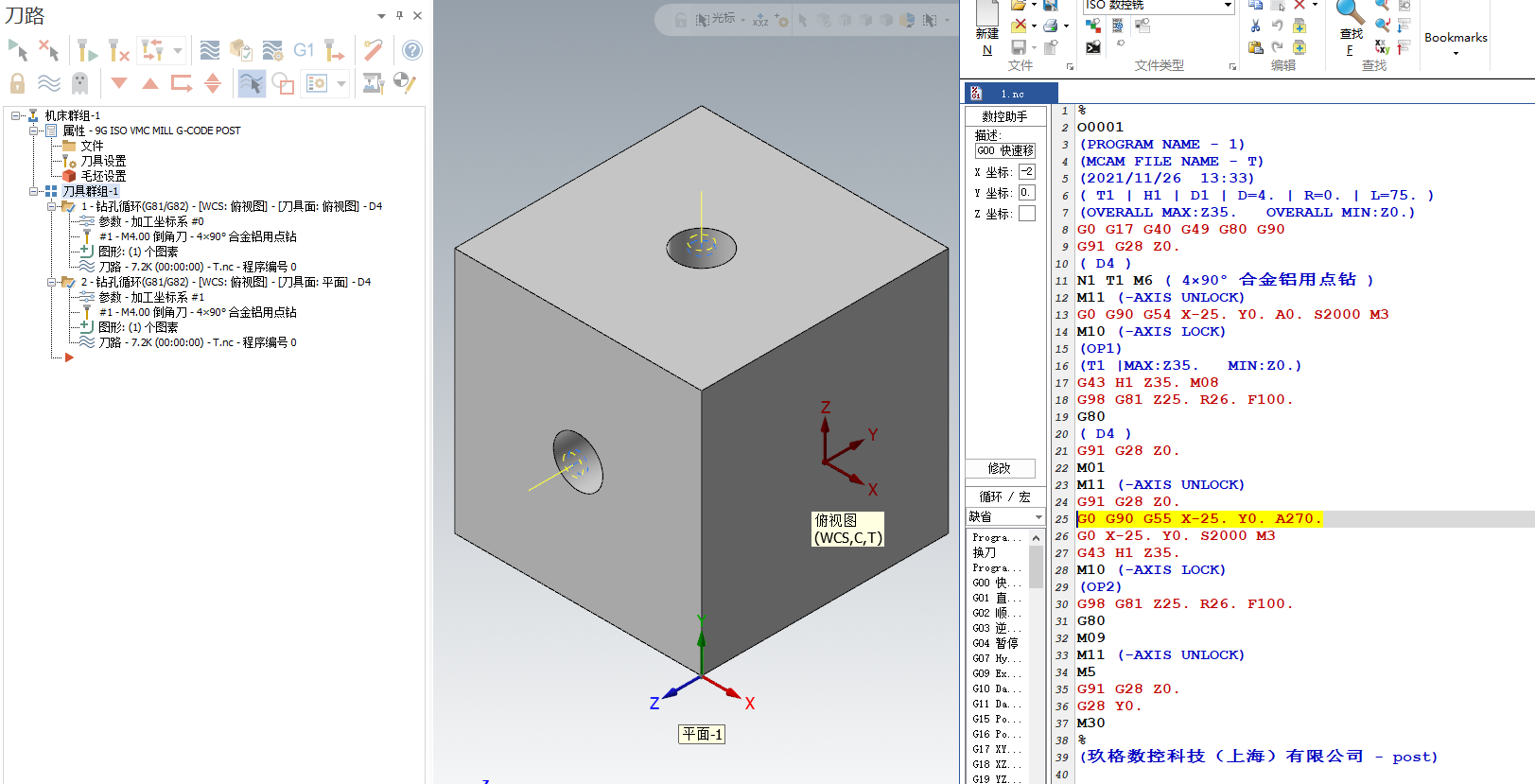Click the machine simulation icon in toolpaths panel
The image size is (1535, 784).
[x=374, y=83]
